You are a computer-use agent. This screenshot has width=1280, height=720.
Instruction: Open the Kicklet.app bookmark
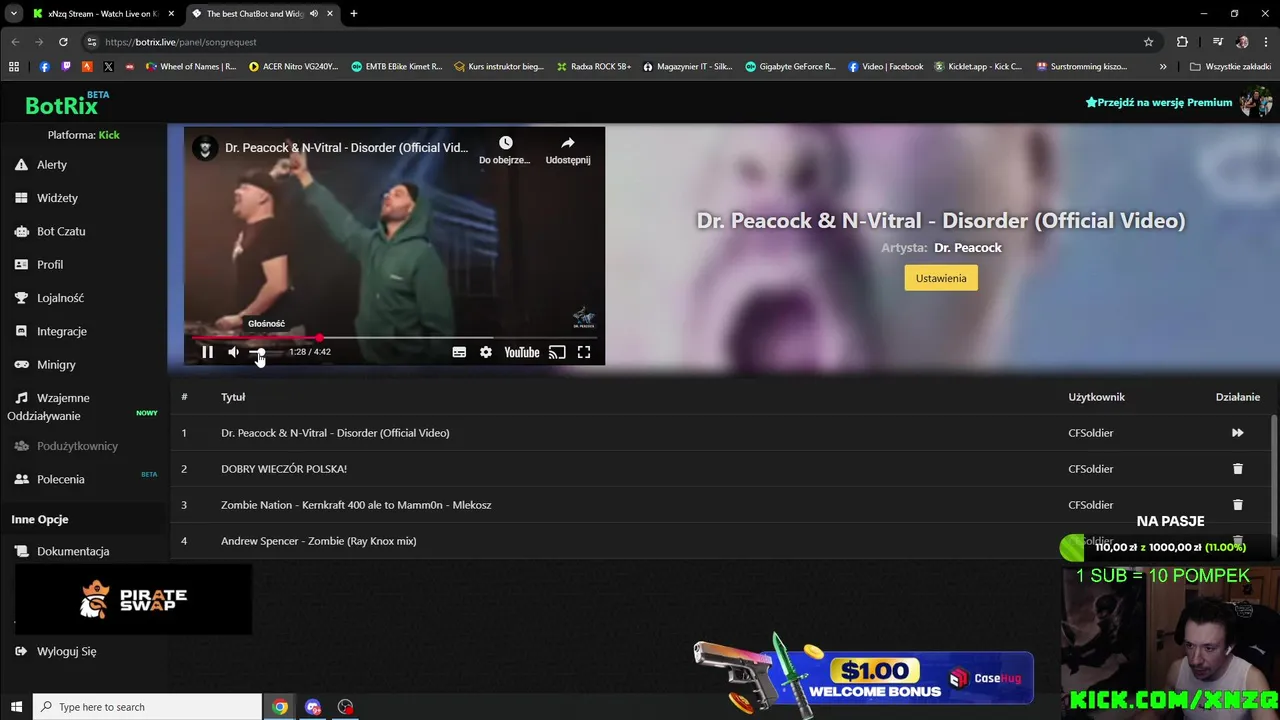pyautogui.click(x=978, y=67)
